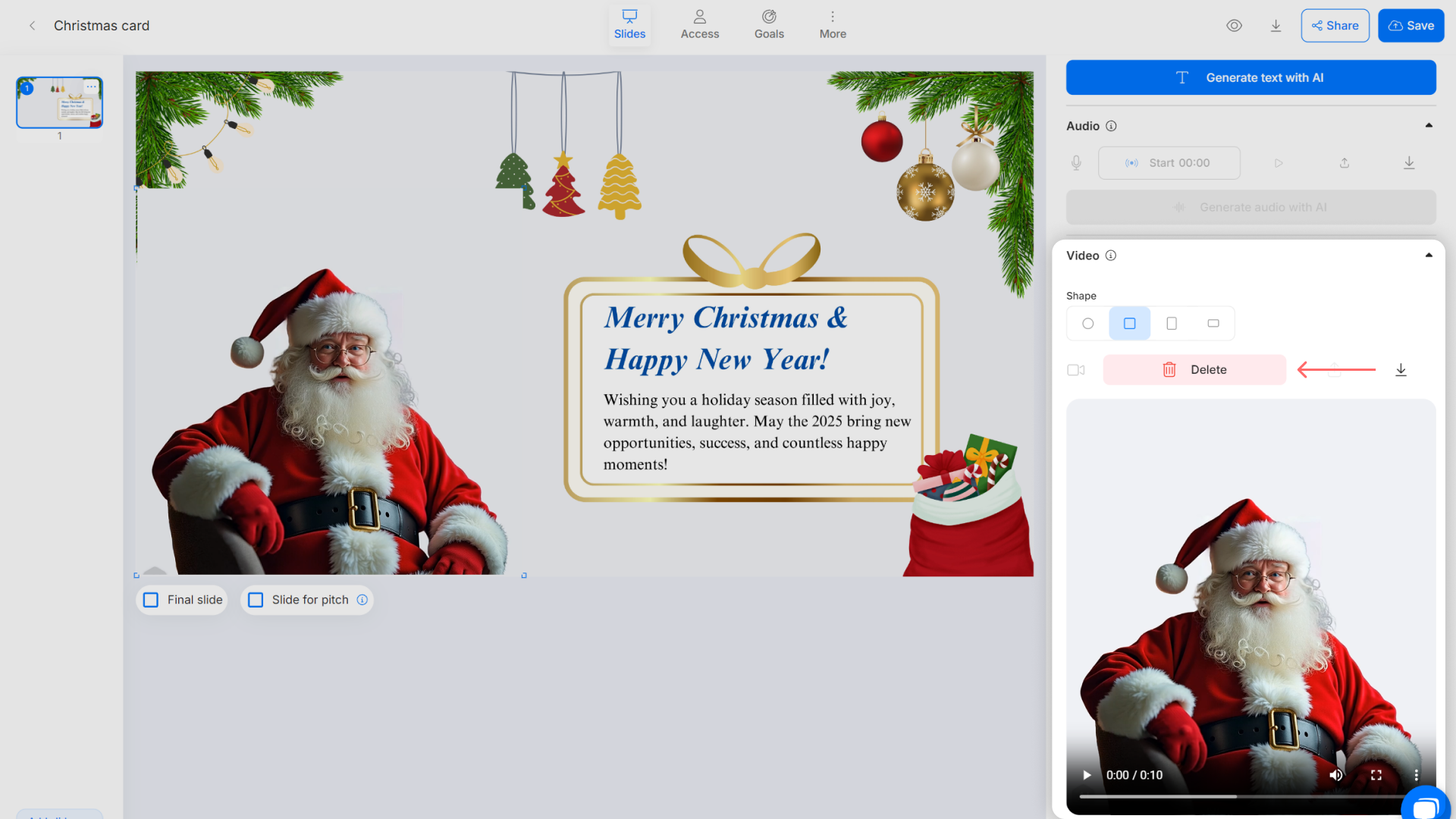
Task: Select the circle video shape
Action: coord(1087,324)
